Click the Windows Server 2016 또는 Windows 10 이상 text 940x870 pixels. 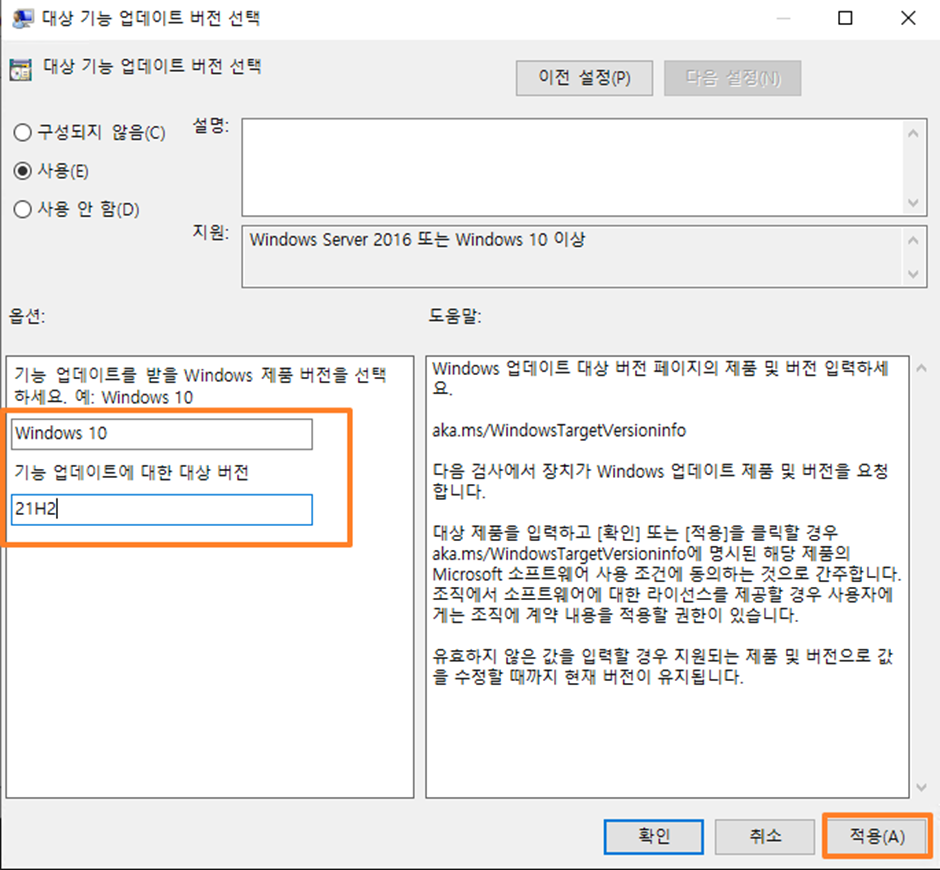point(417,240)
